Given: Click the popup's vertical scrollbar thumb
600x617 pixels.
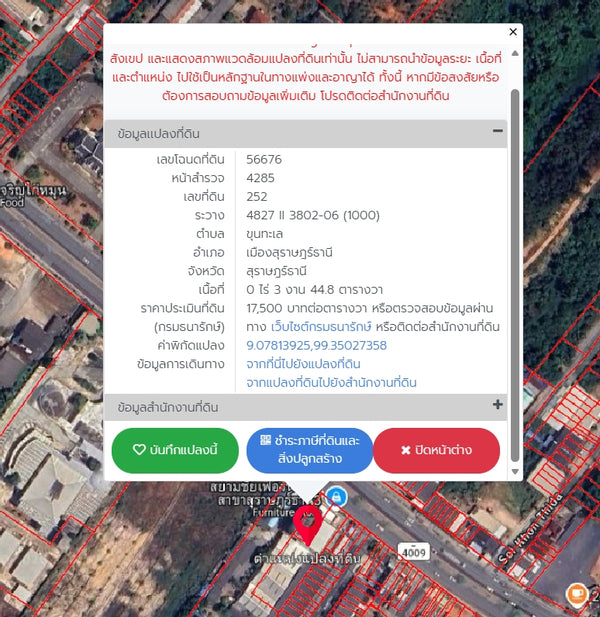Looking at the screenshot, I should click(515, 275).
